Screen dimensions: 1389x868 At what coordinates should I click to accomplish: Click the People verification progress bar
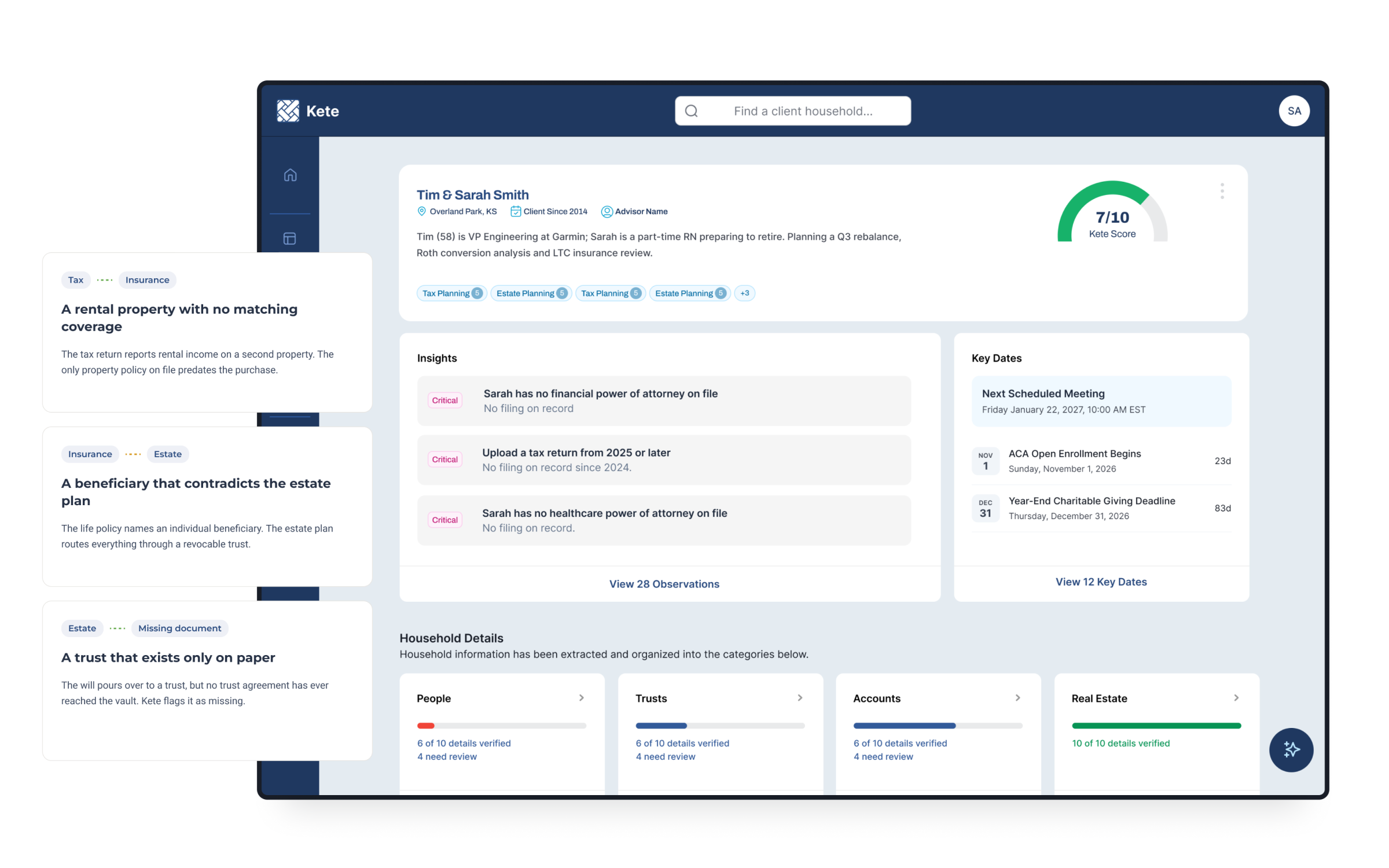(x=501, y=725)
